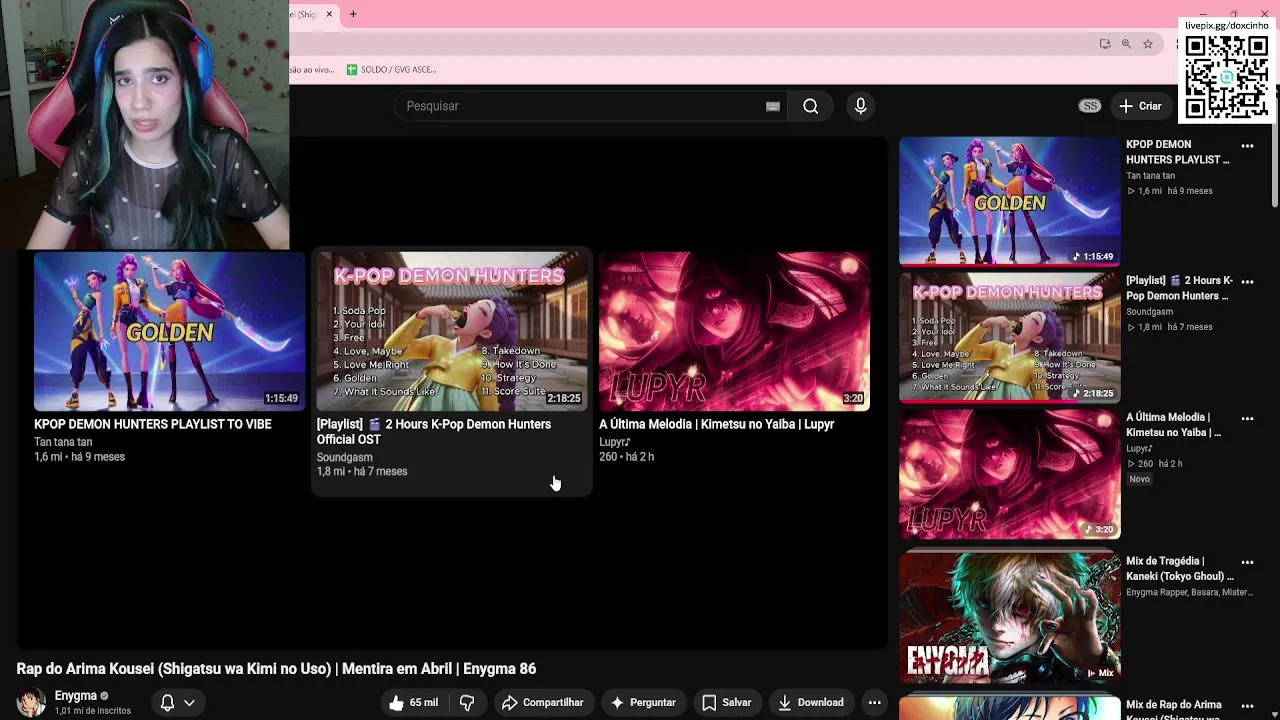
Task: Click Compartilhar share button
Action: 543,702
